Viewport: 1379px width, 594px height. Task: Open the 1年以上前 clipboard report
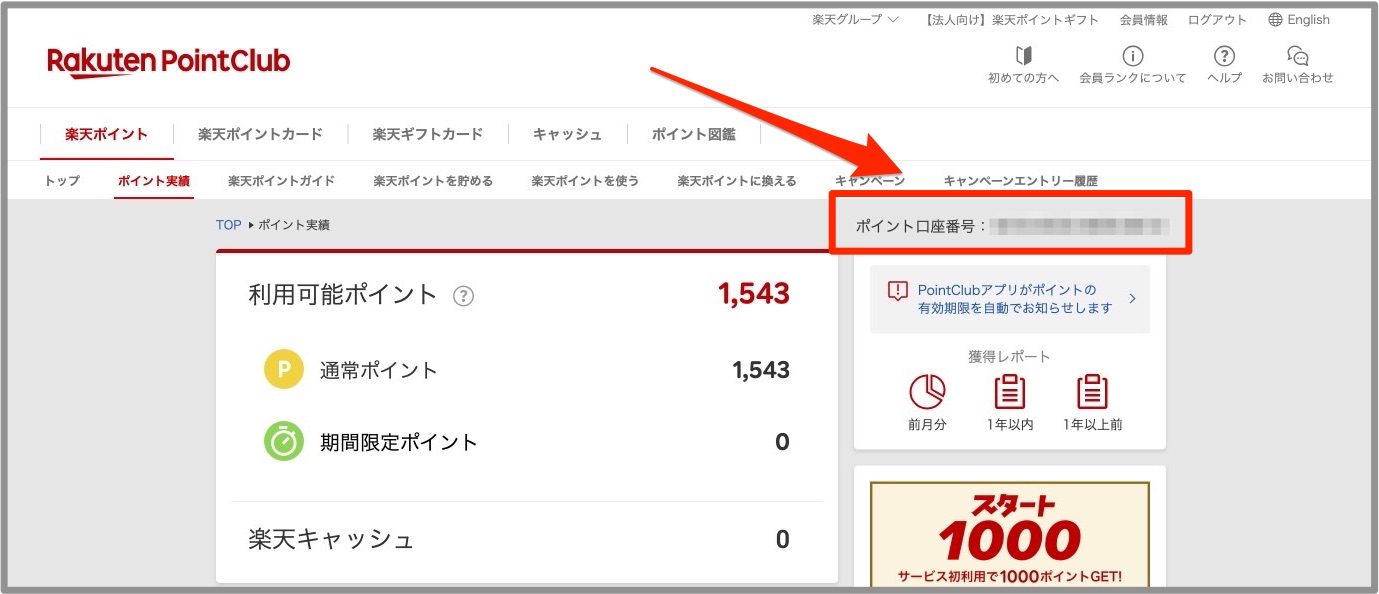pyautogui.click(x=1092, y=392)
